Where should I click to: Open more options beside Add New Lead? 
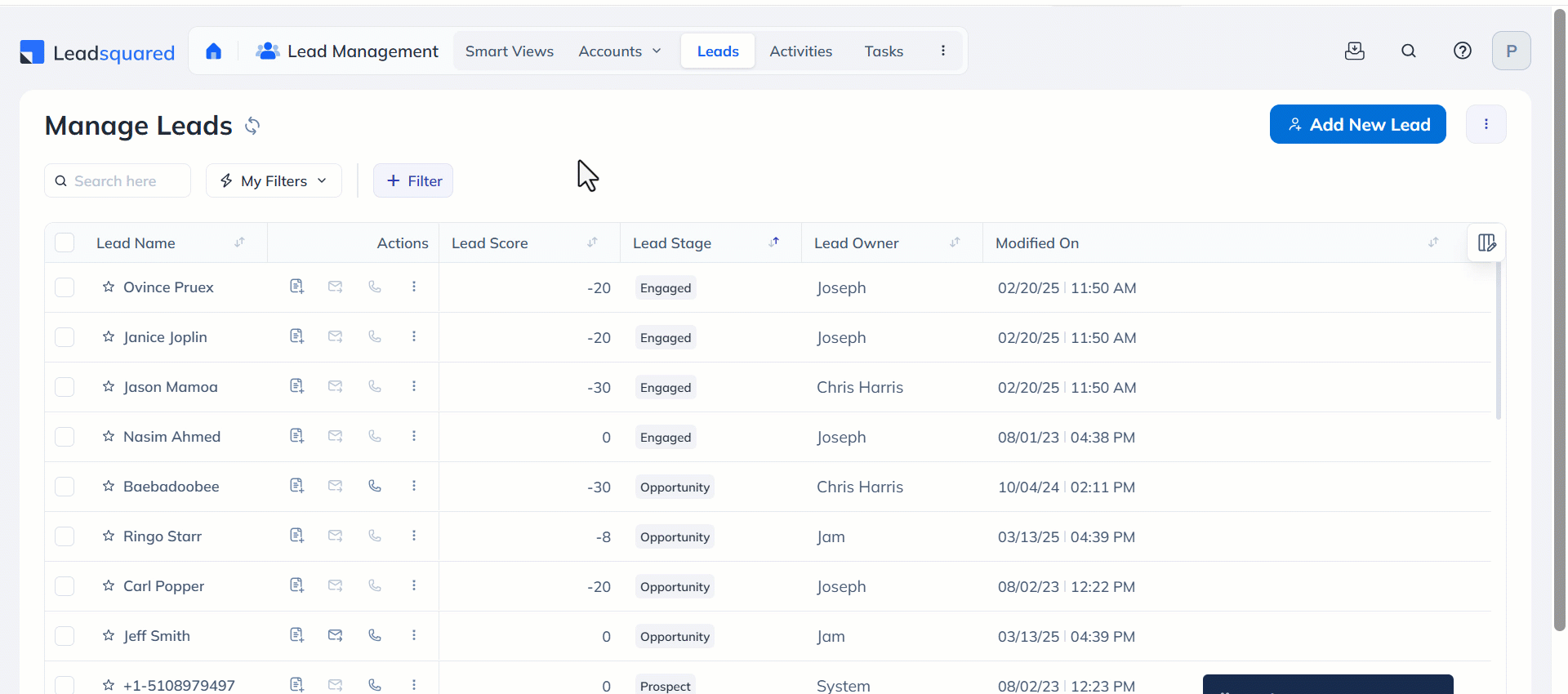click(x=1486, y=124)
